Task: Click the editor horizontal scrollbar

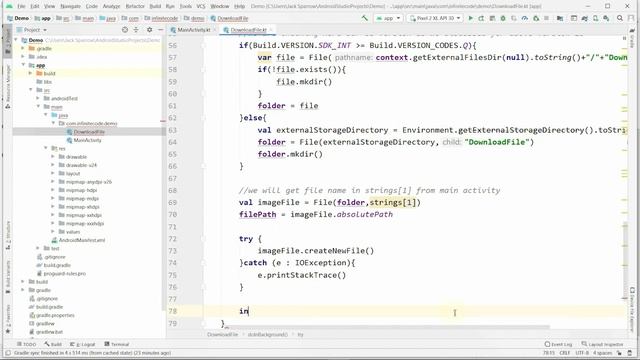Action: (x=388, y=327)
